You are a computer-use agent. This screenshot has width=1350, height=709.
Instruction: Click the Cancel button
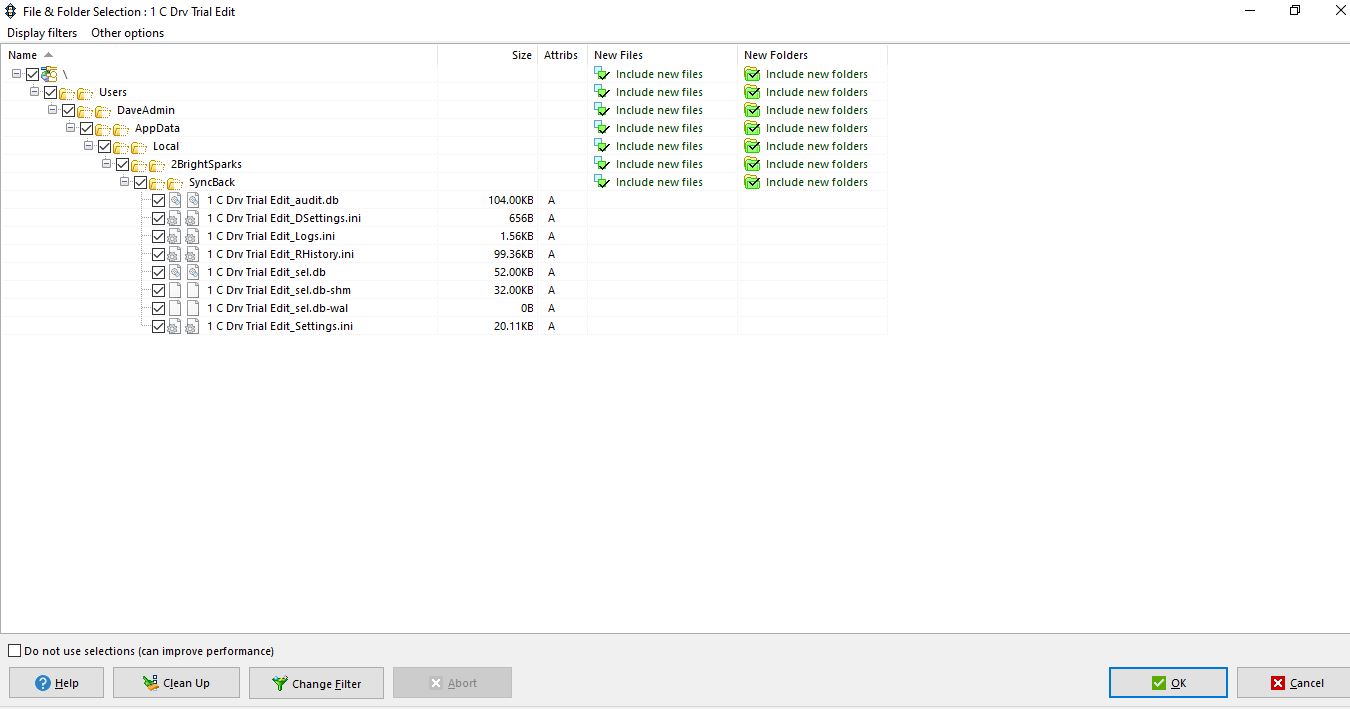tap(1295, 683)
